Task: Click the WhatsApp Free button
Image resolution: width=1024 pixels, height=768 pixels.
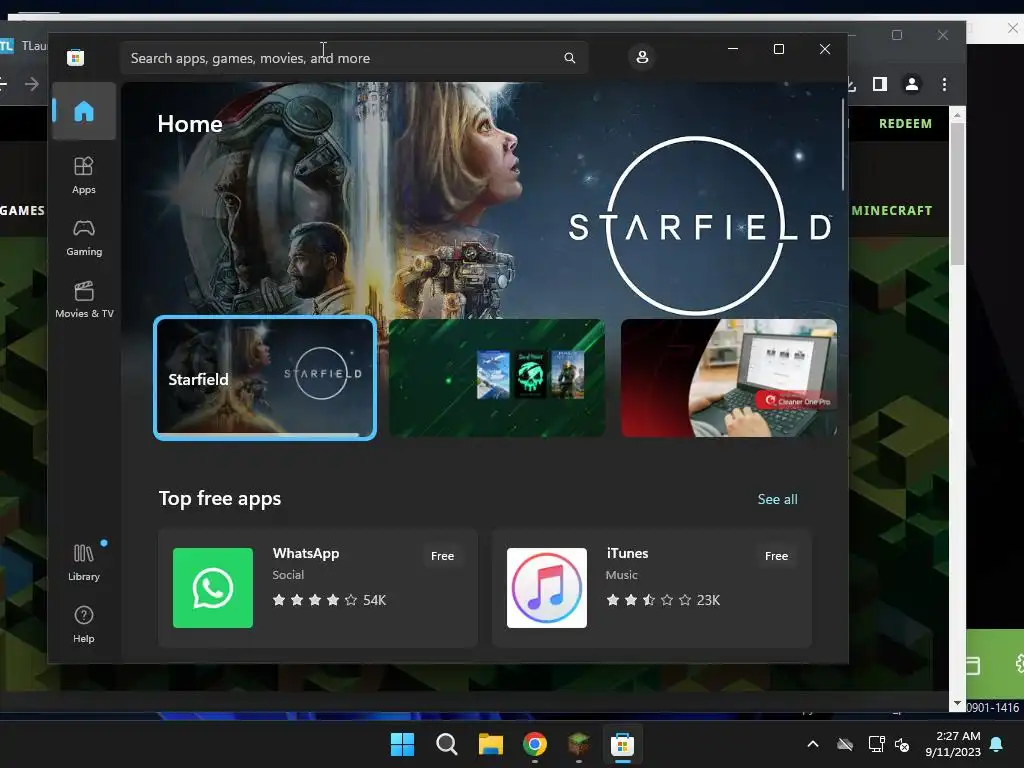Action: pyautogui.click(x=442, y=556)
